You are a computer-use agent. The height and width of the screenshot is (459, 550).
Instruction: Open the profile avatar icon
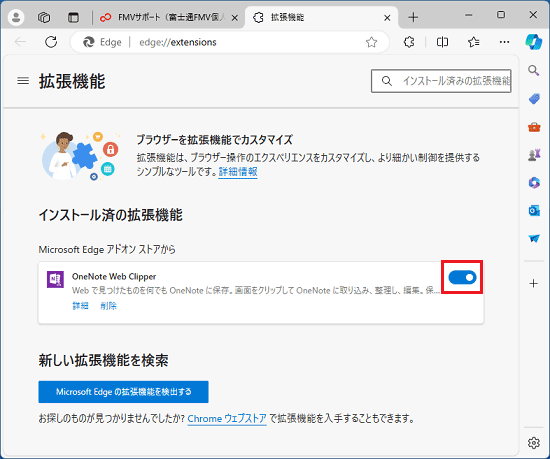click(x=16, y=17)
